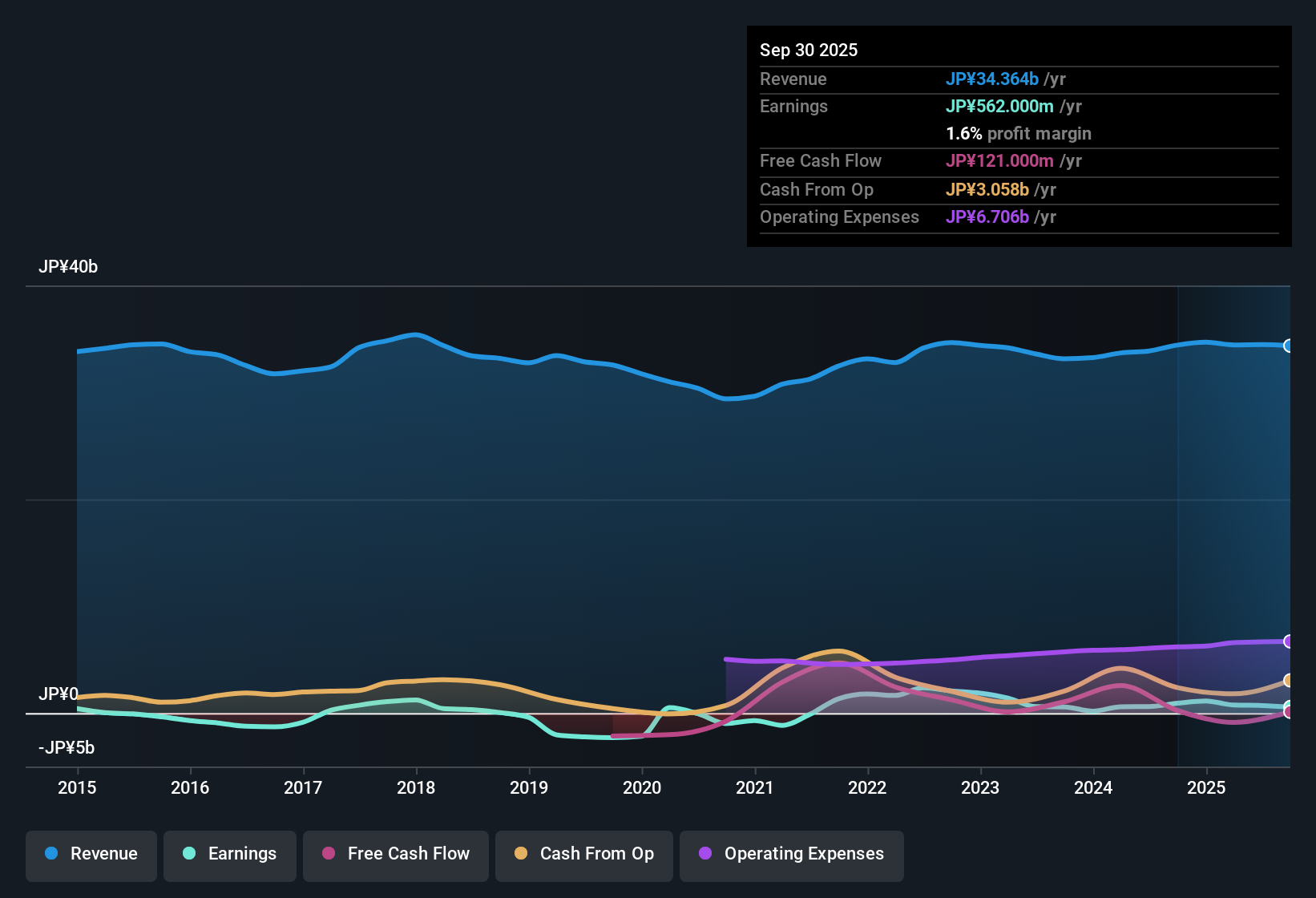Click the Free Cash Flow endpoint marker

click(x=1289, y=711)
